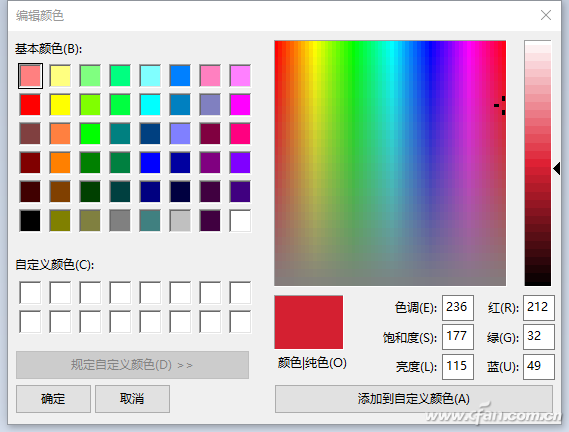The width and height of the screenshot is (569, 432).
Task: Click the 确定 confirm button
Action: point(53,399)
